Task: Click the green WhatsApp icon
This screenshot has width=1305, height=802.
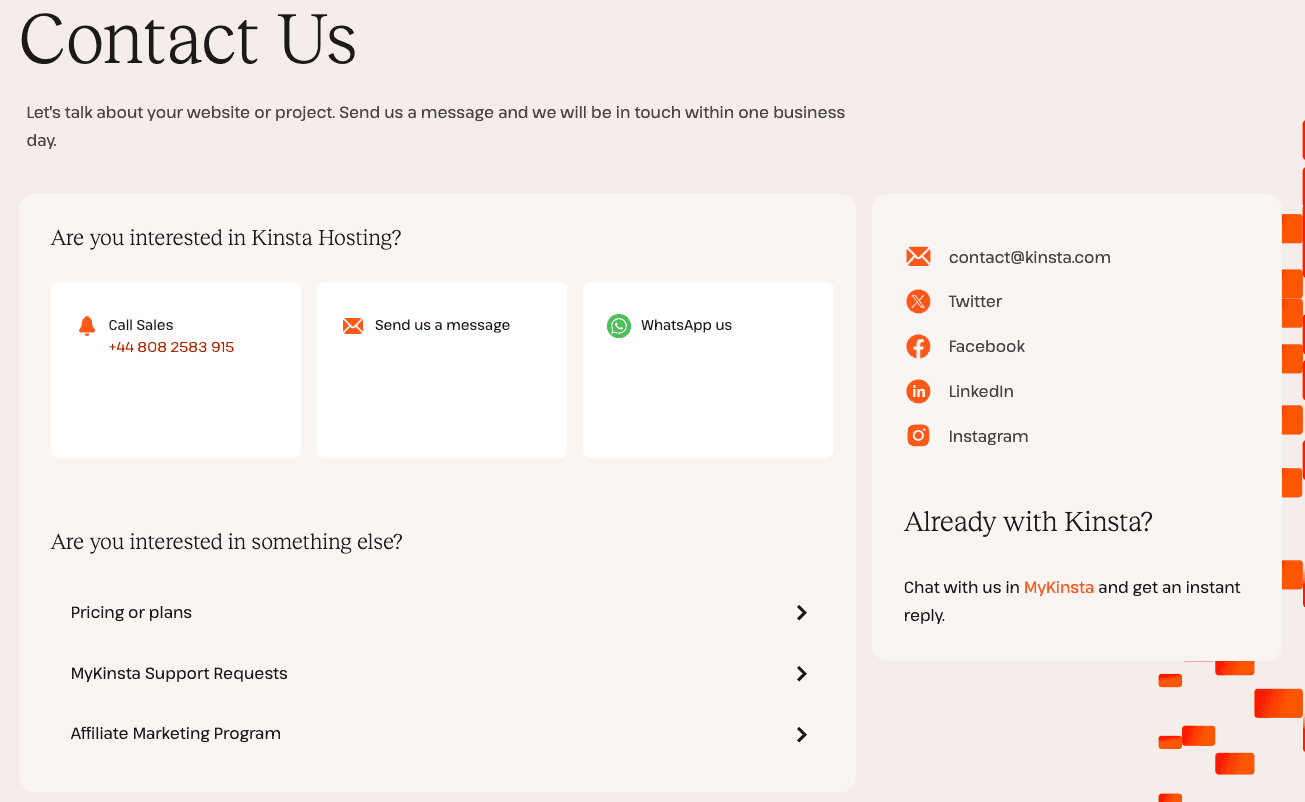Action: pos(619,326)
